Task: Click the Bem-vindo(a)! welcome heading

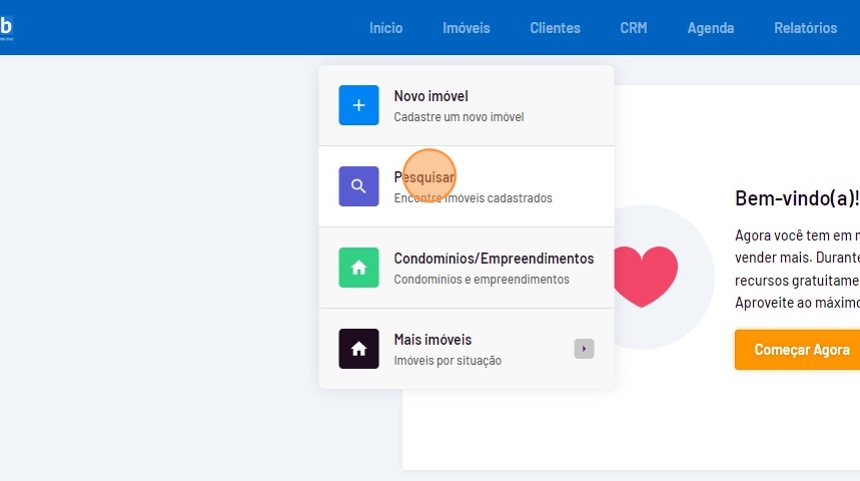Action: [x=796, y=198]
